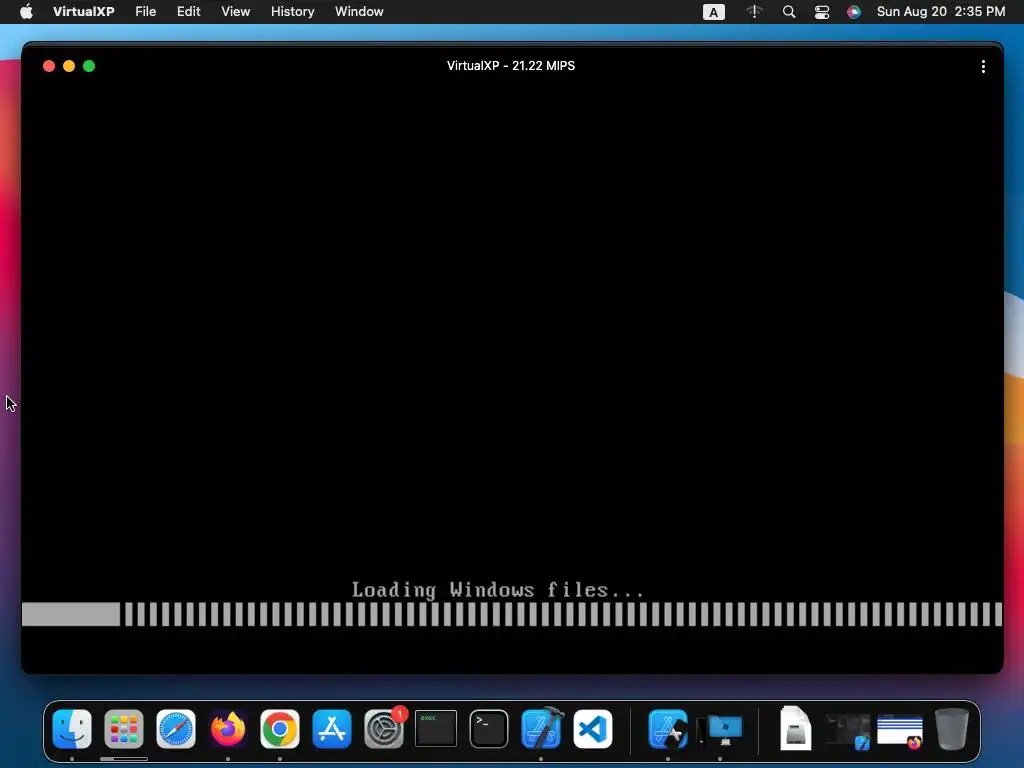The height and width of the screenshot is (768, 1024).
Task: Open the disk image file in the dock
Action: coord(795,728)
